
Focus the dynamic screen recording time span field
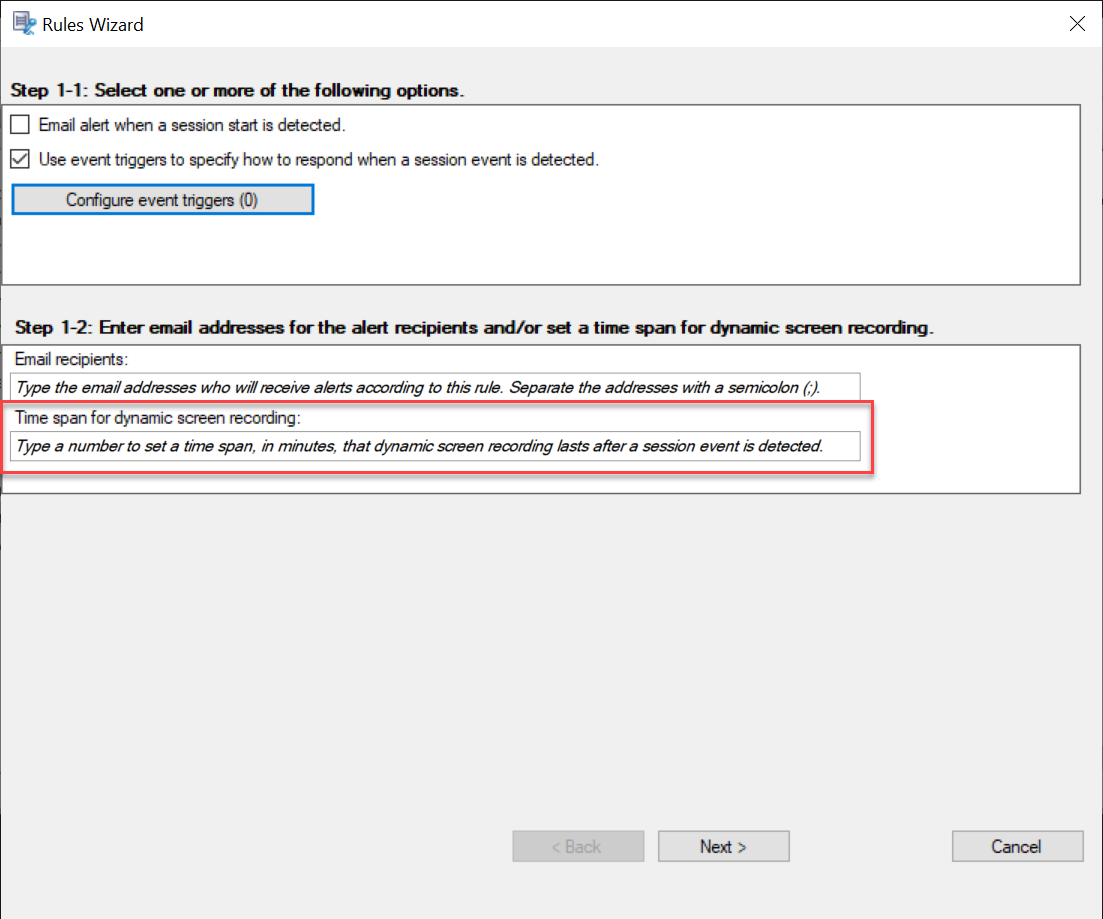point(434,446)
